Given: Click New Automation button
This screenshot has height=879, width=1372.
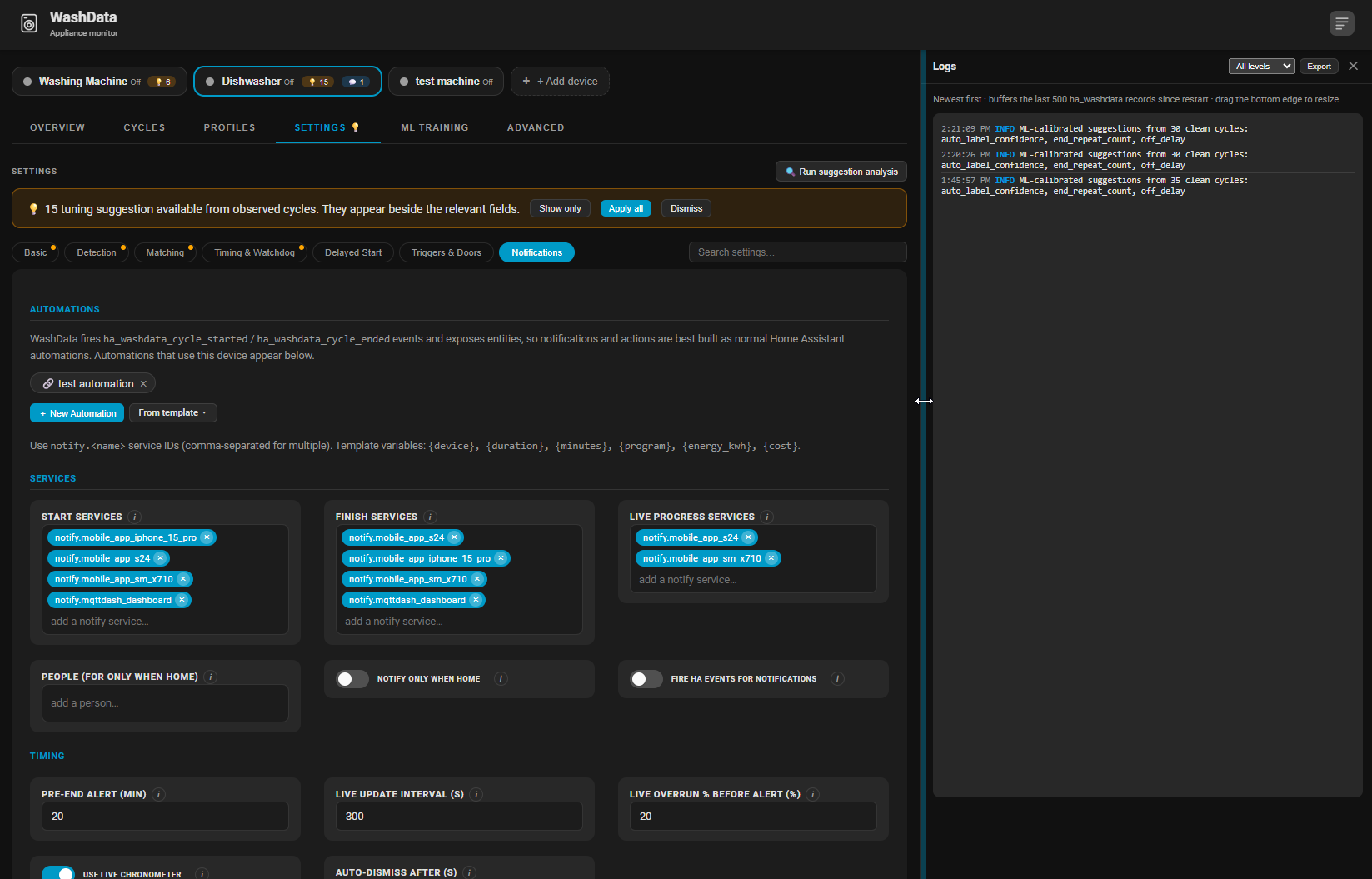Looking at the screenshot, I should [77, 413].
